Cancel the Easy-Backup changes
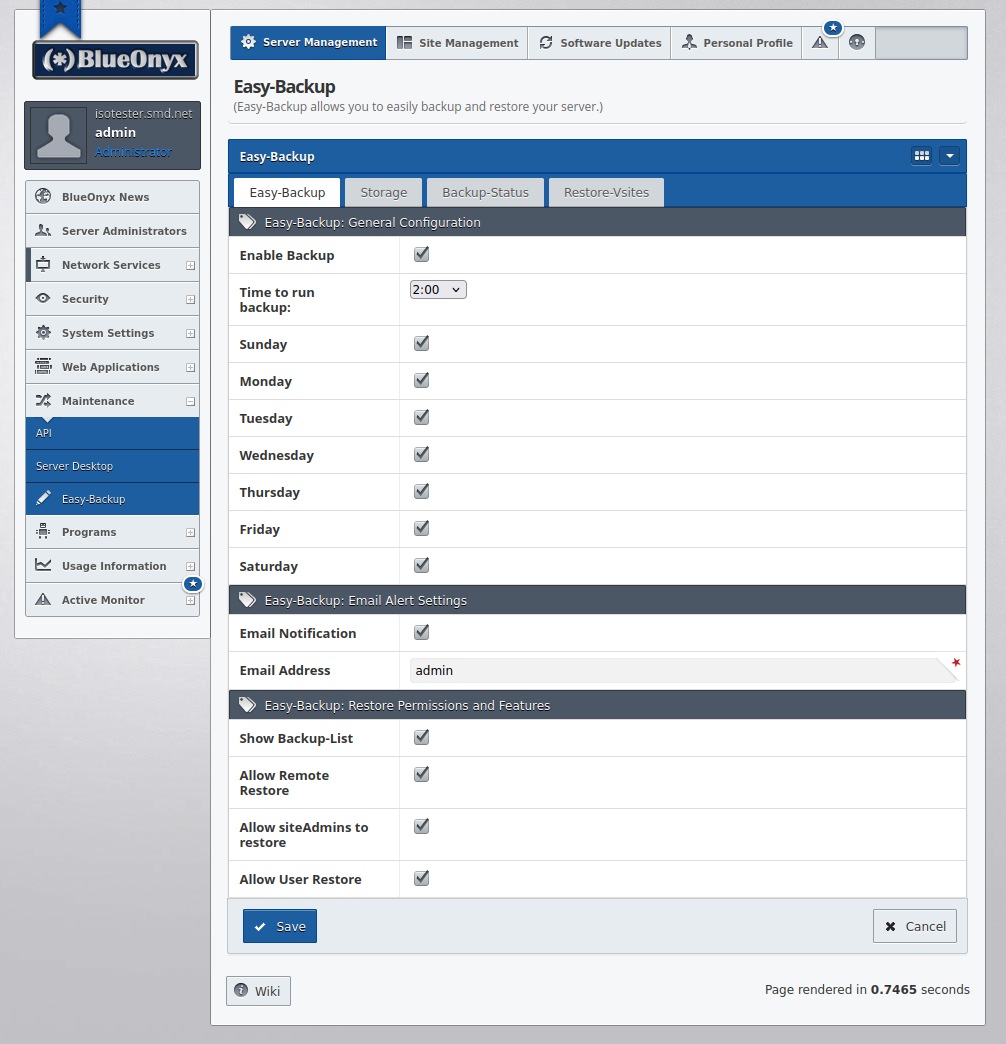 click(915, 926)
